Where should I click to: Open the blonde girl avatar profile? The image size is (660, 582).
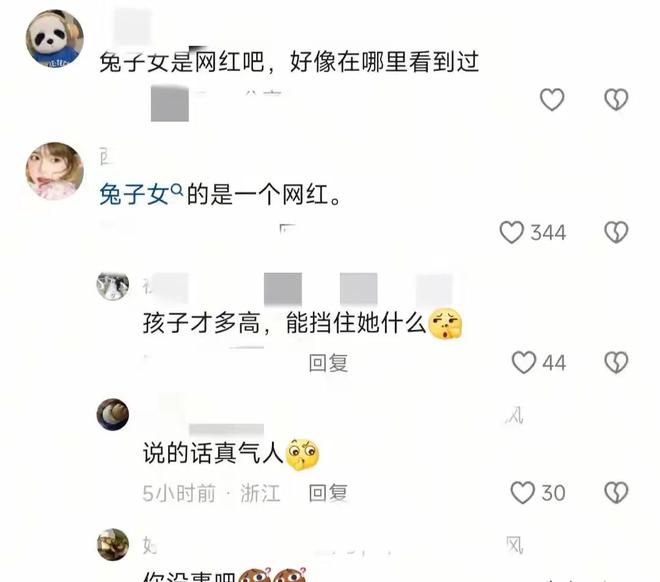click(x=55, y=171)
